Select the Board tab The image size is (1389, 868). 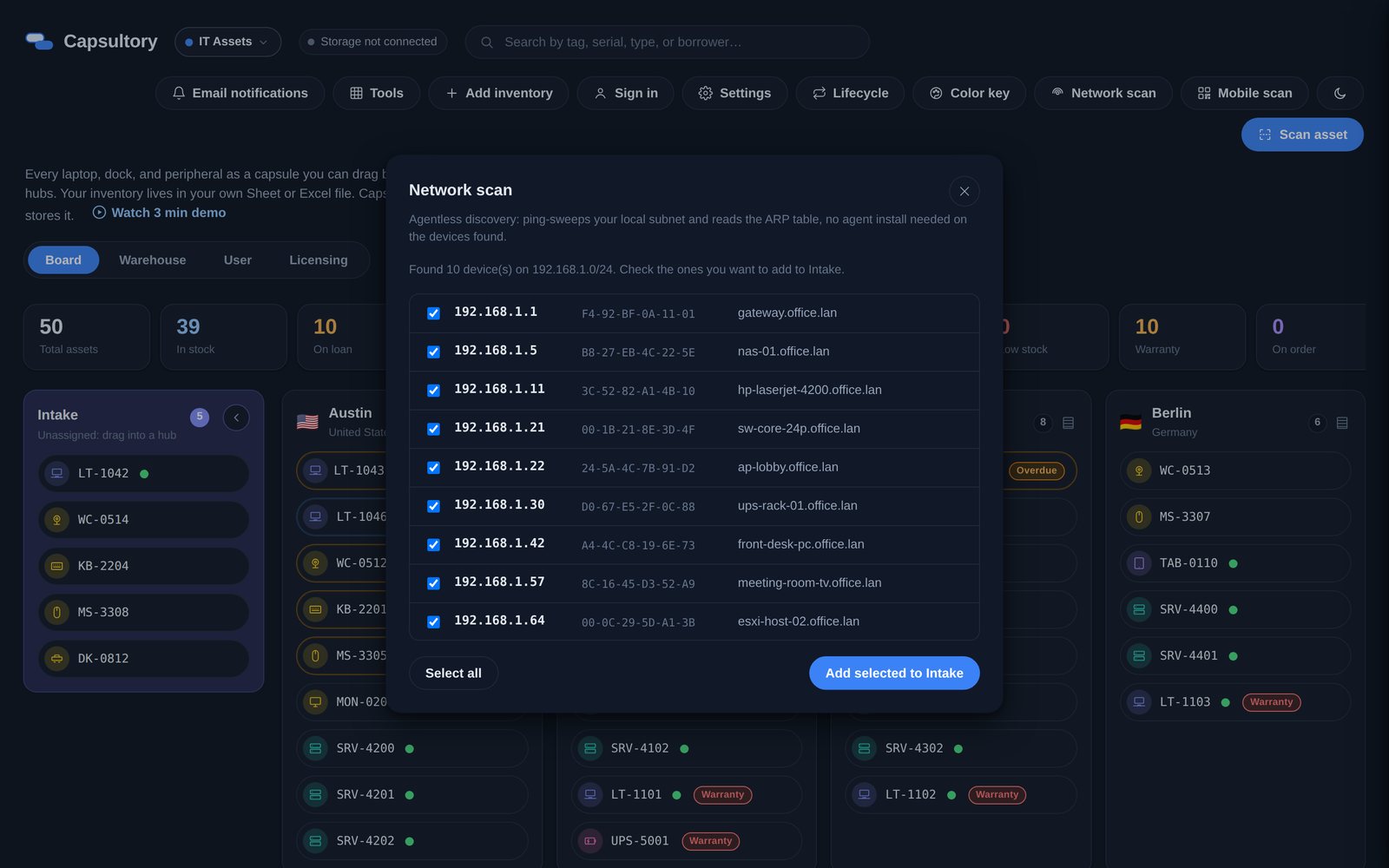pyautogui.click(x=63, y=260)
